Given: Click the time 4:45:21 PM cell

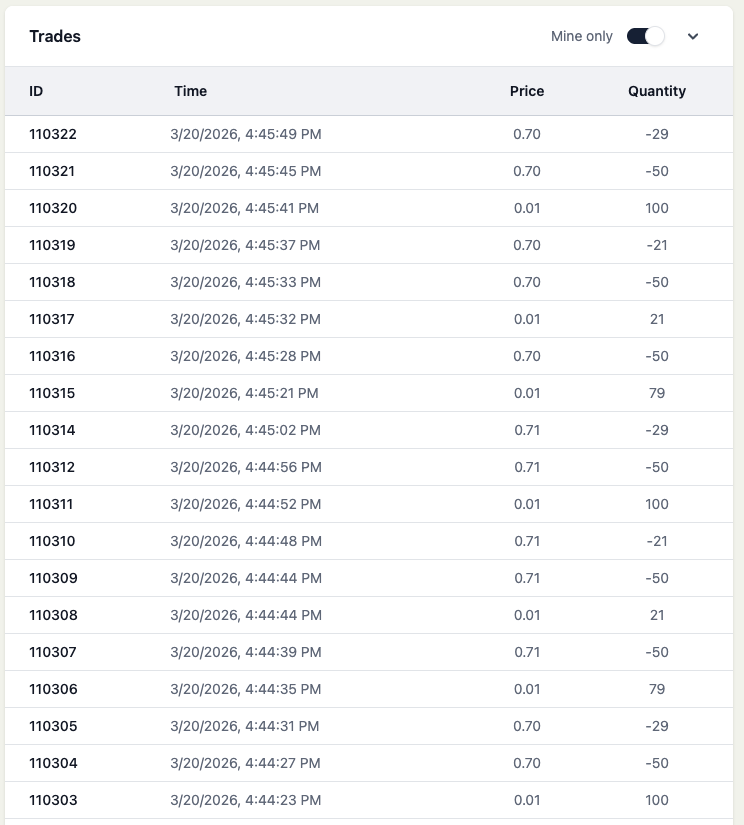Looking at the screenshot, I should [x=244, y=393].
